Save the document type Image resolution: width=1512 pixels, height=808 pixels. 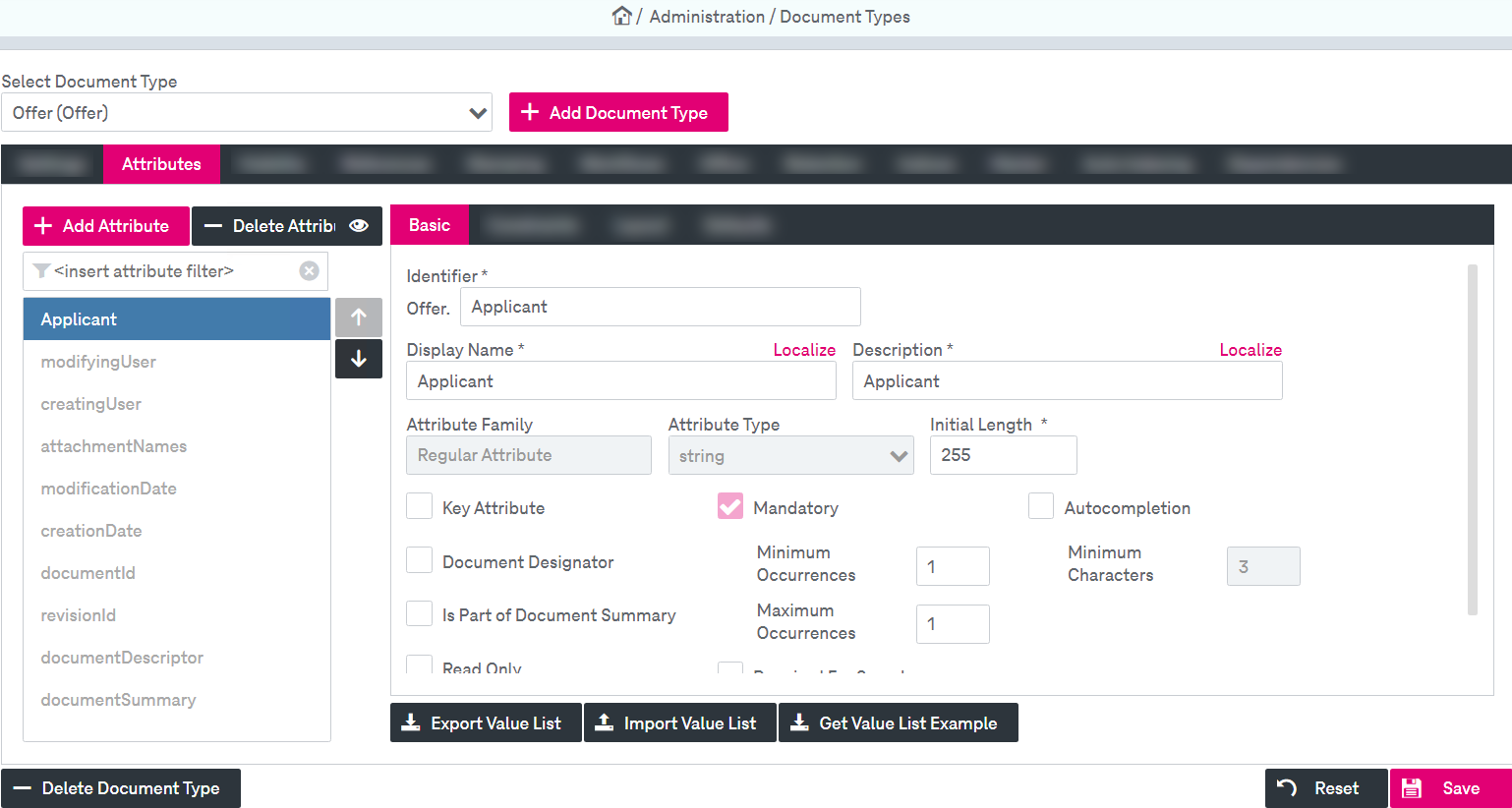(x=1449, y=788)
